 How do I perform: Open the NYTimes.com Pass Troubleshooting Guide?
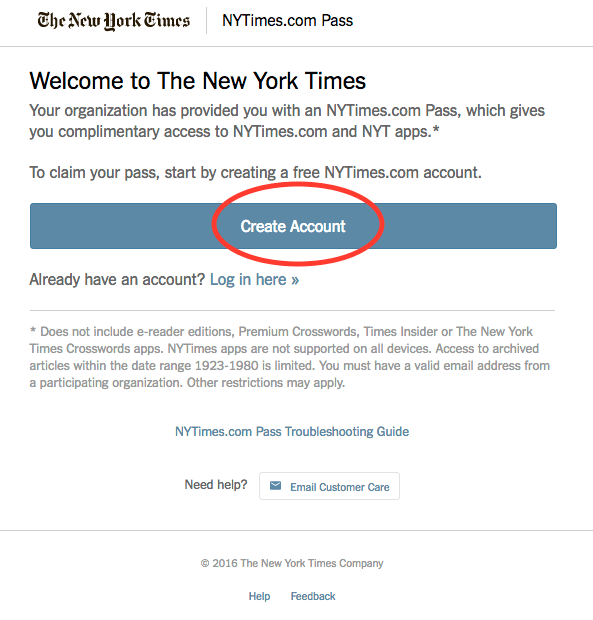click(x=292, y=431)
